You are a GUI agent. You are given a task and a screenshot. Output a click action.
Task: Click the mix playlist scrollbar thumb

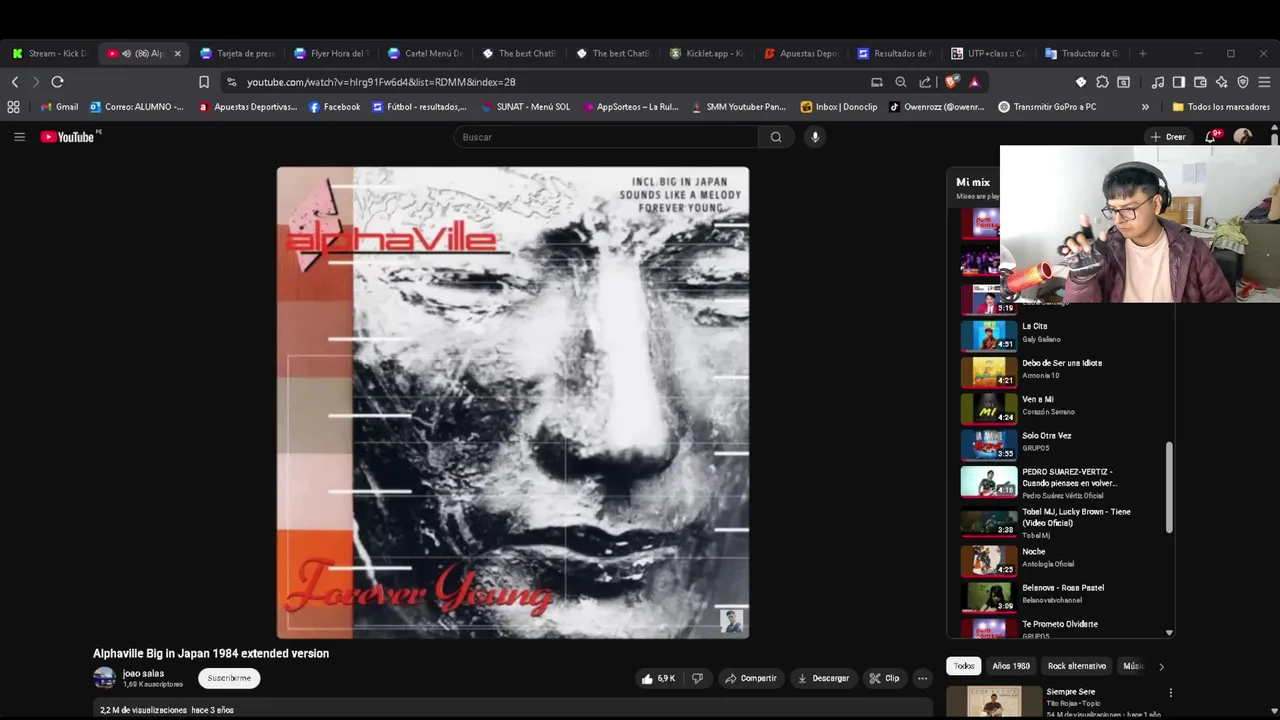coord(1169,488)
